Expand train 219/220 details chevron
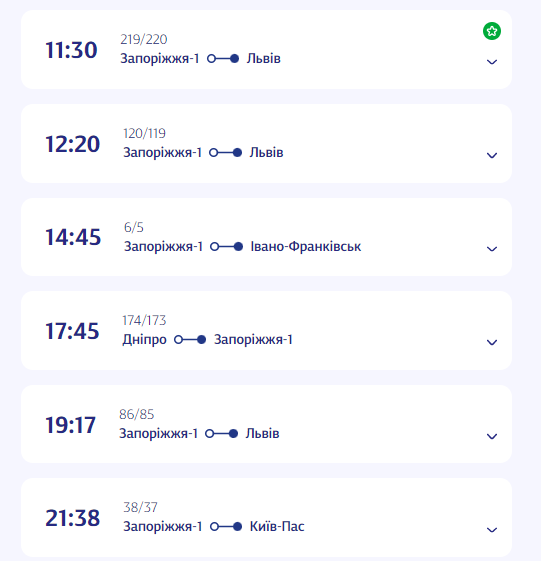Viewport: 541px width, 561px height. pos(492,62)
